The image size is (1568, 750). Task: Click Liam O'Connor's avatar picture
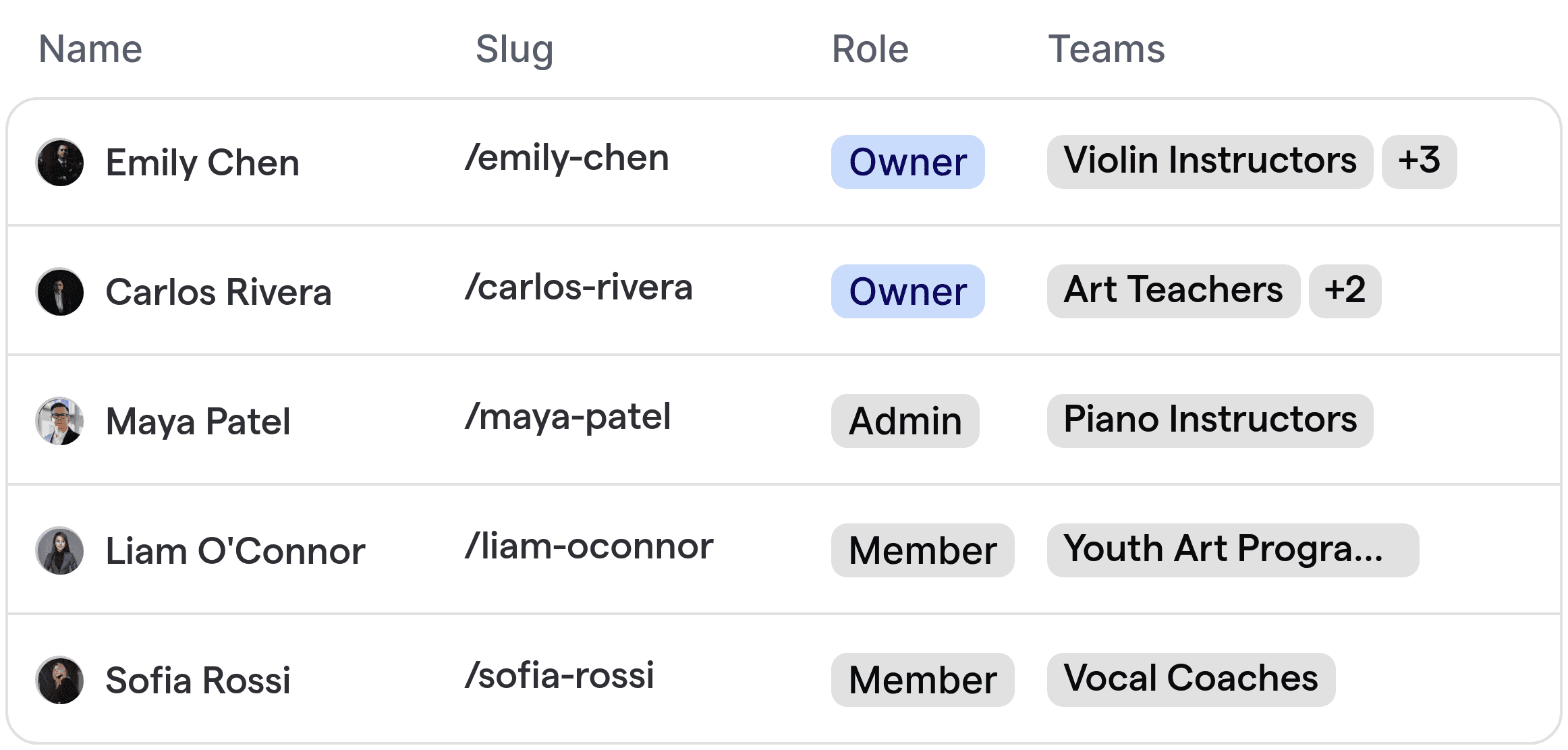[60, 551]
